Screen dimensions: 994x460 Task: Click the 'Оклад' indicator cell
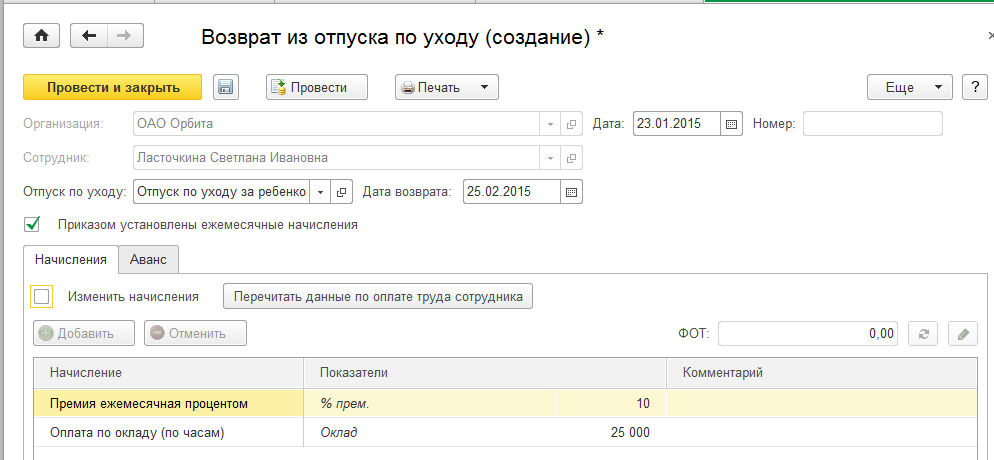coord(430,433)
